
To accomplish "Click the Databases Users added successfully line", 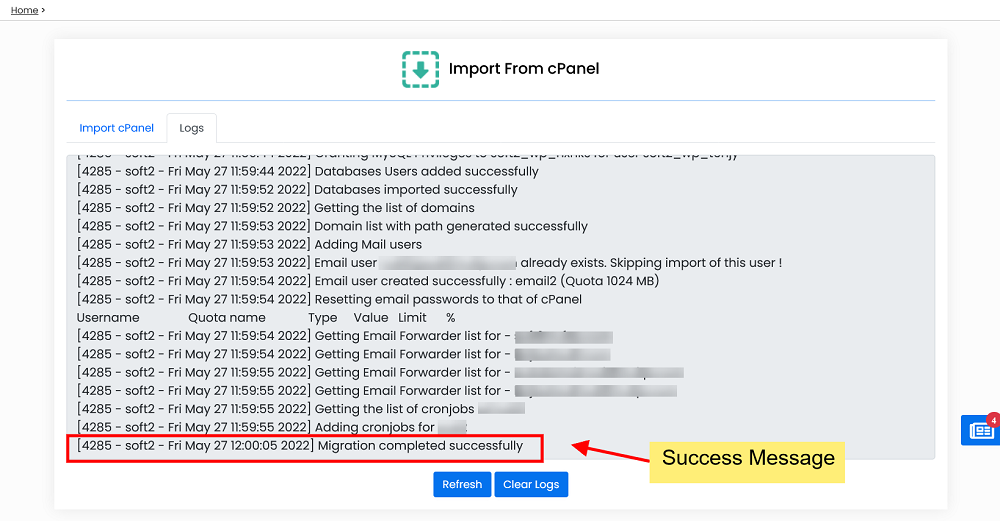I will (x=308, y=172).
